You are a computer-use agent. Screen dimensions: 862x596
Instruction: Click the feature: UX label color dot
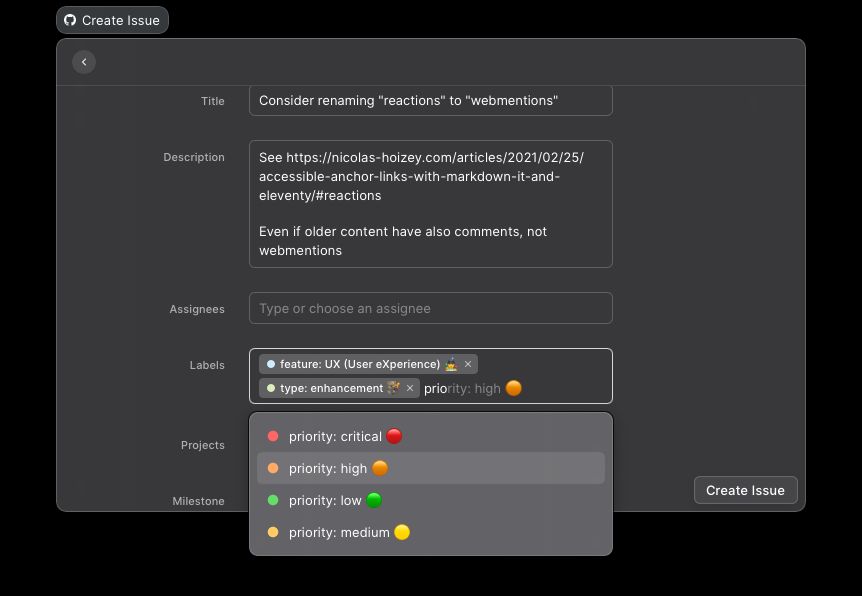[271, 364]
